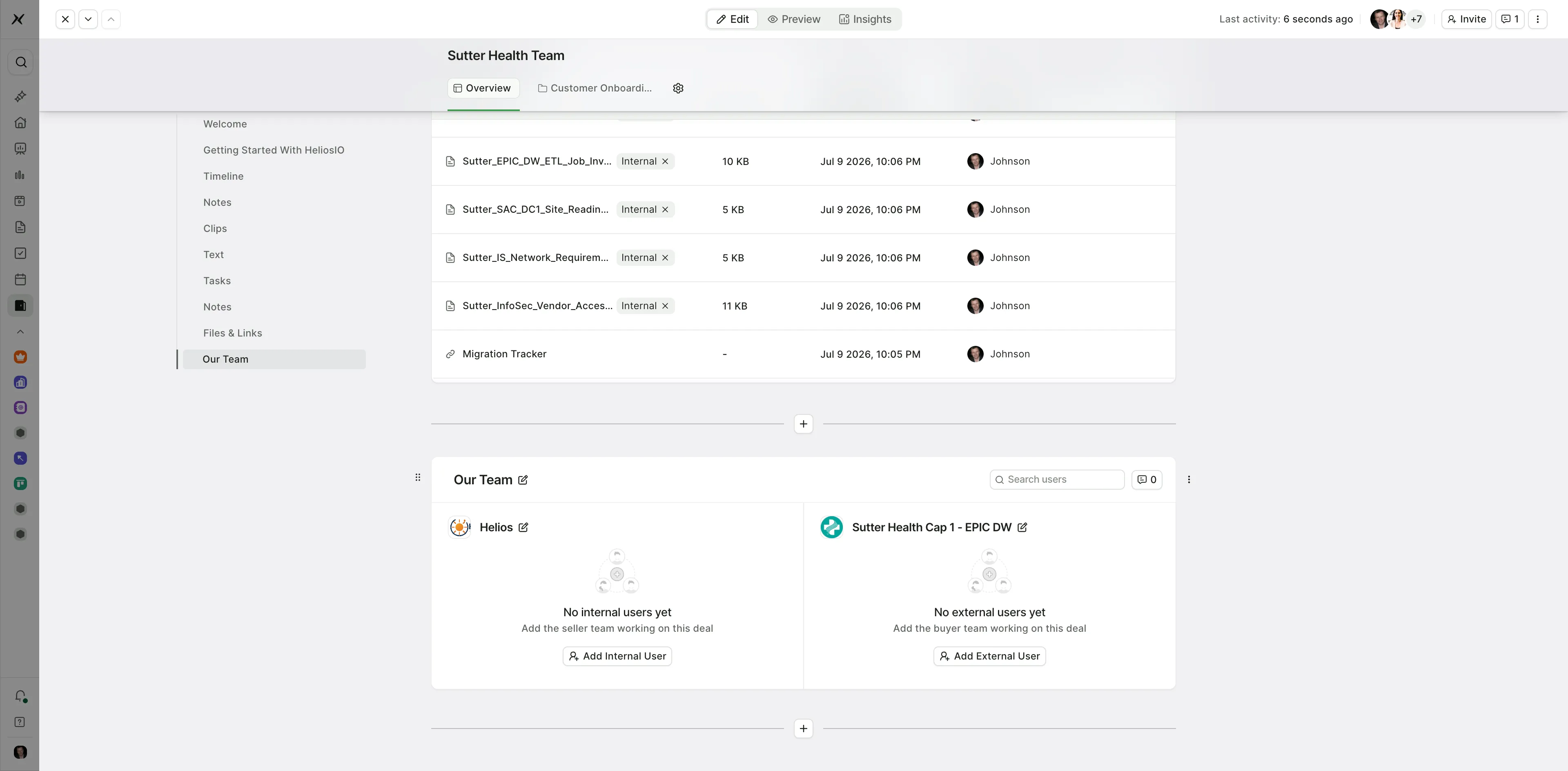Edit the Our Team section title

(523, 480)
